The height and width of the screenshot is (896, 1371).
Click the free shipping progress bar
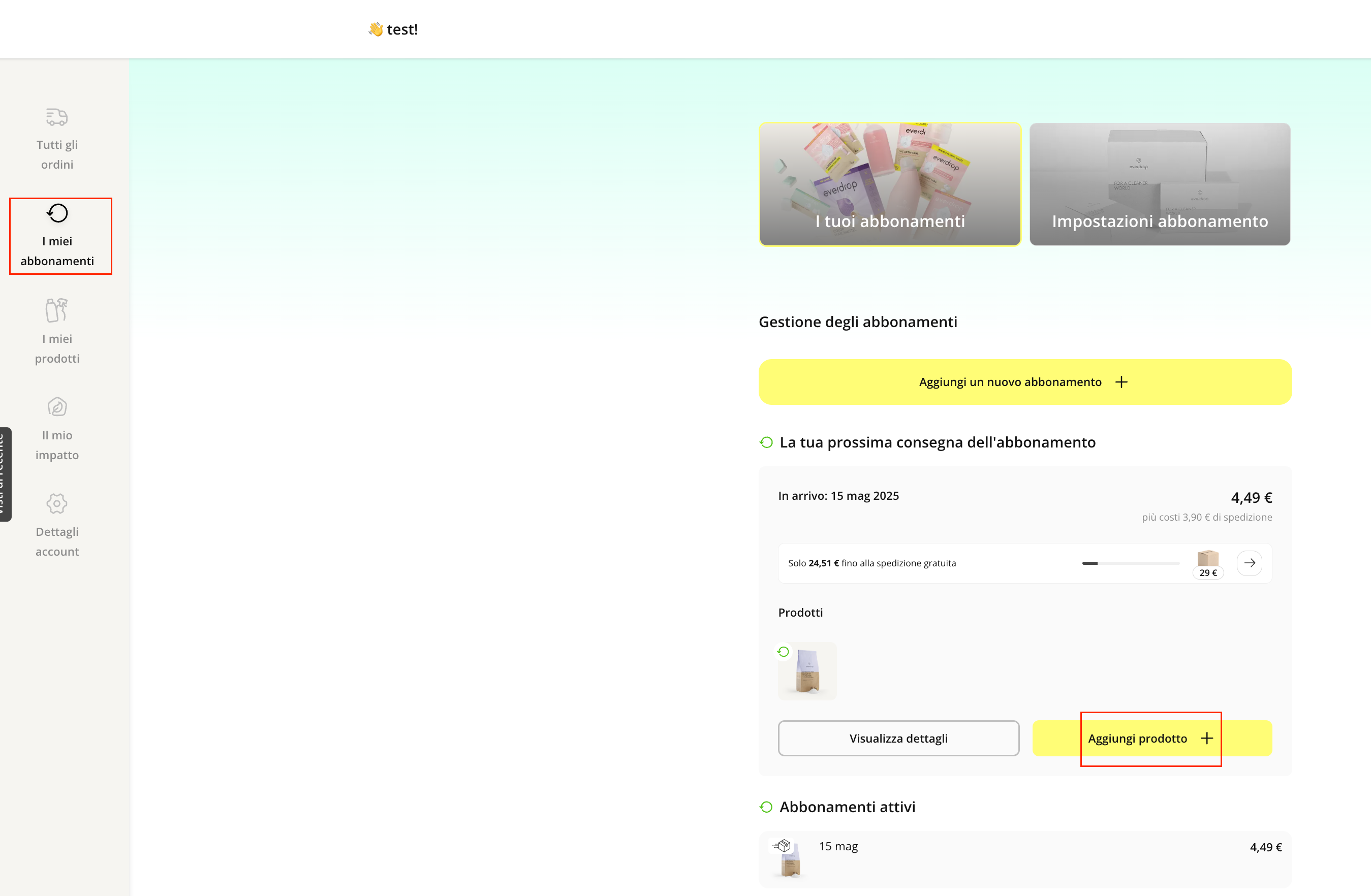[1130, 563]
